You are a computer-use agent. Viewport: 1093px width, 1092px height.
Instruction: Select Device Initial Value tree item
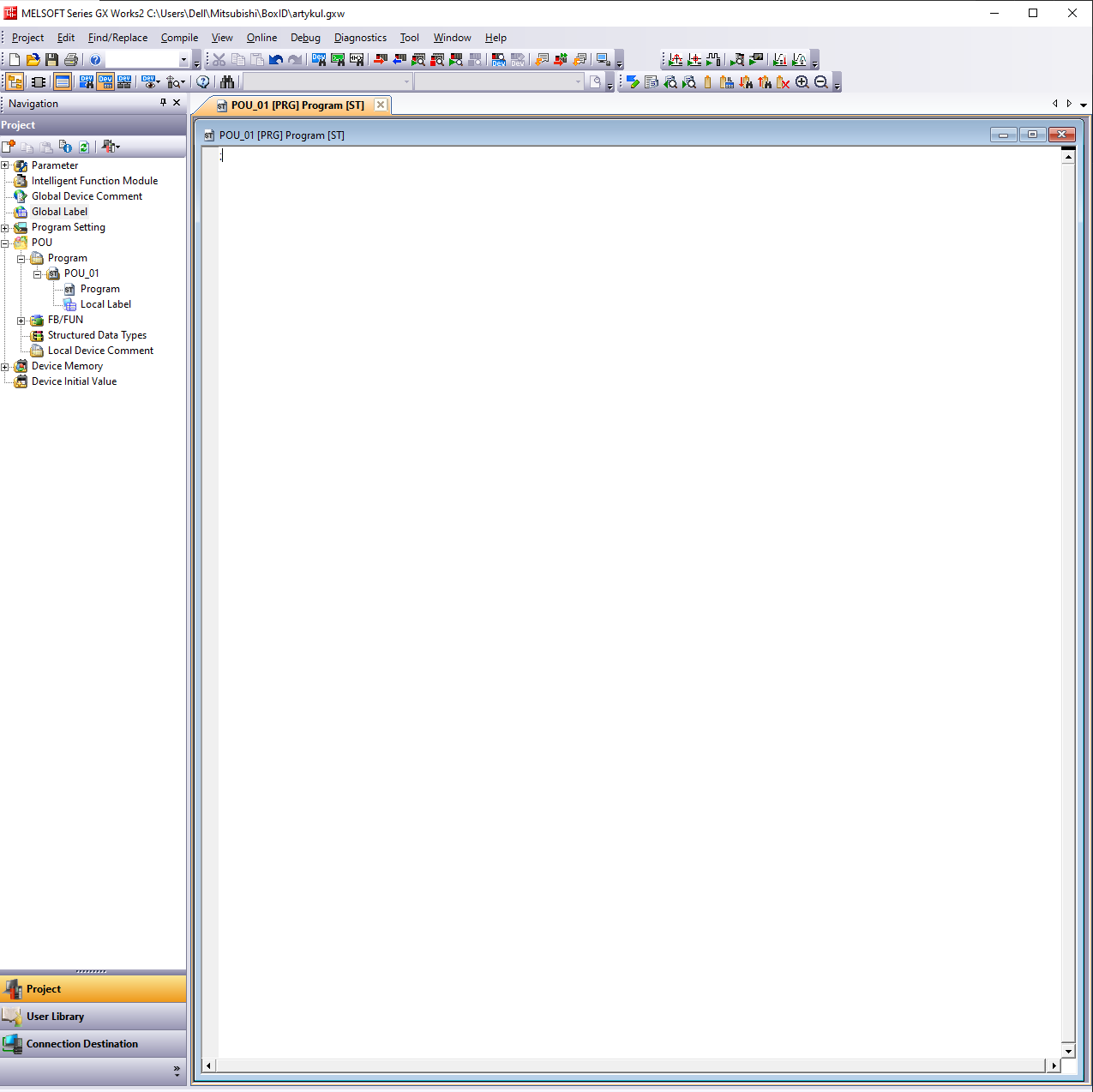pyautogui.click(x=74, y=381)
